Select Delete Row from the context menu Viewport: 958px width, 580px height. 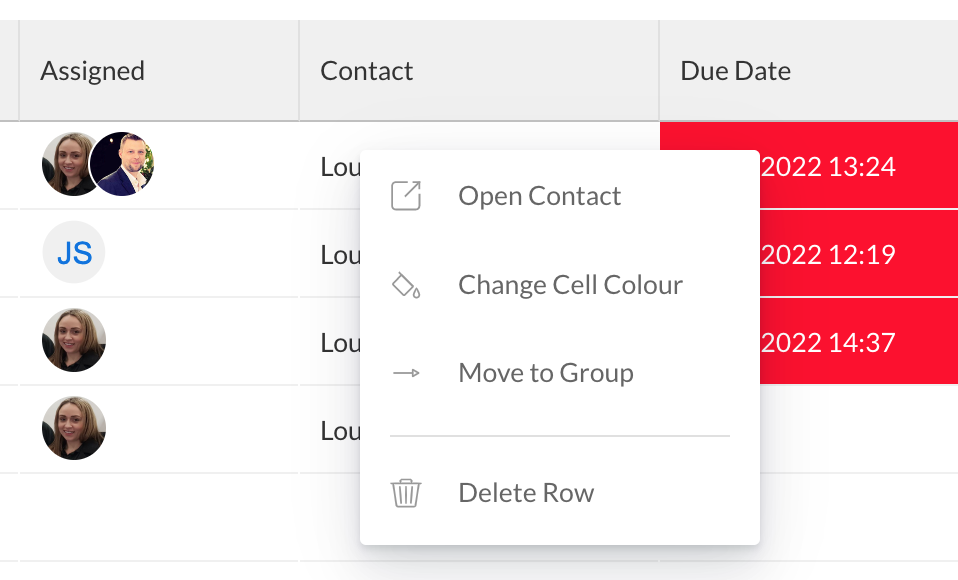point(526,492)
